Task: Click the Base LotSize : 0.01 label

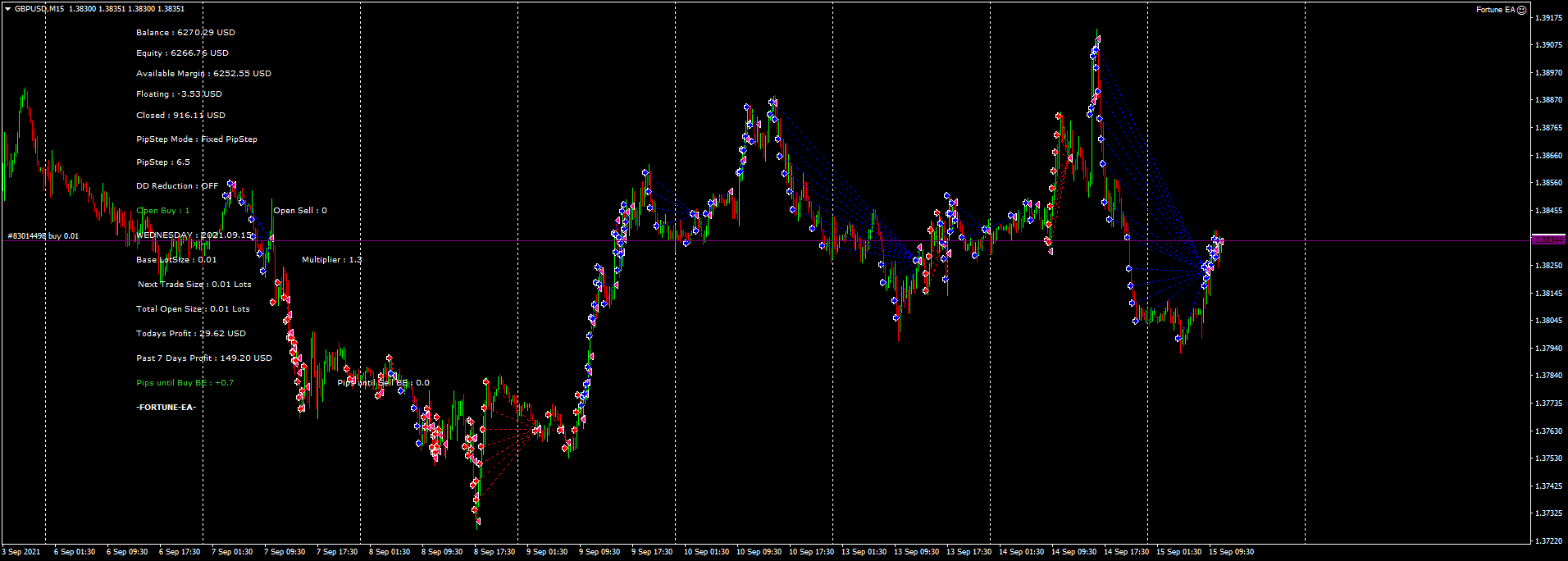Action: point(176,260)
